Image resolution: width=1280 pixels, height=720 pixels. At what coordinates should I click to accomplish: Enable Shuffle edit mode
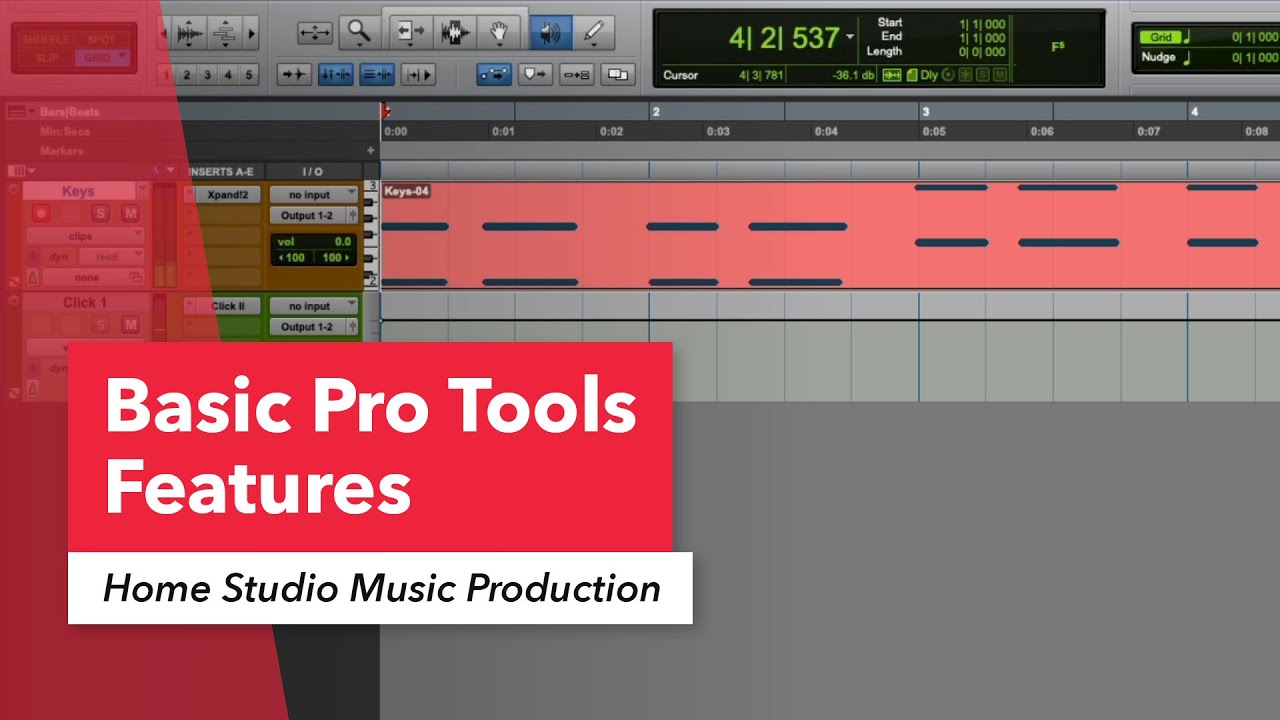pyautogui.click(x=45, y=40)
